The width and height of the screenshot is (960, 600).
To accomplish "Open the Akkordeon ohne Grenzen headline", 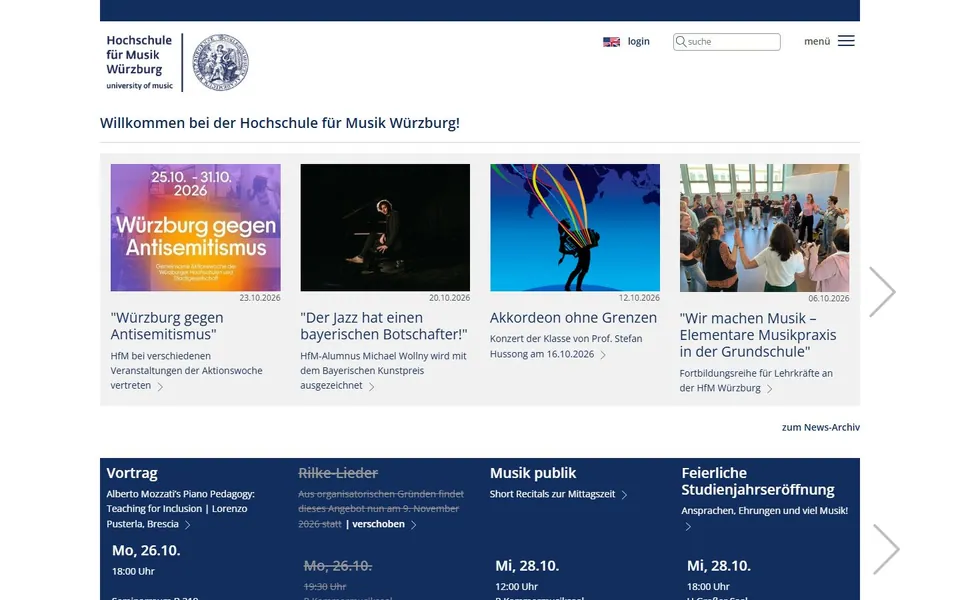I will coord(573,318).
